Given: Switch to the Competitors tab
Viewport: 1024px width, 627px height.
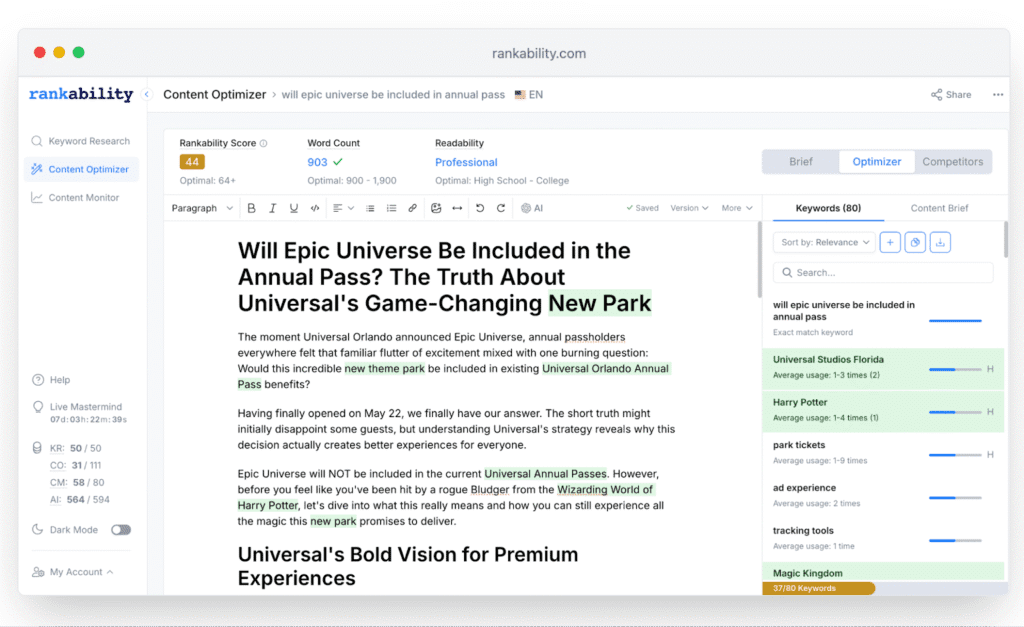Looking at the screenshot, I should coord(952,162).
